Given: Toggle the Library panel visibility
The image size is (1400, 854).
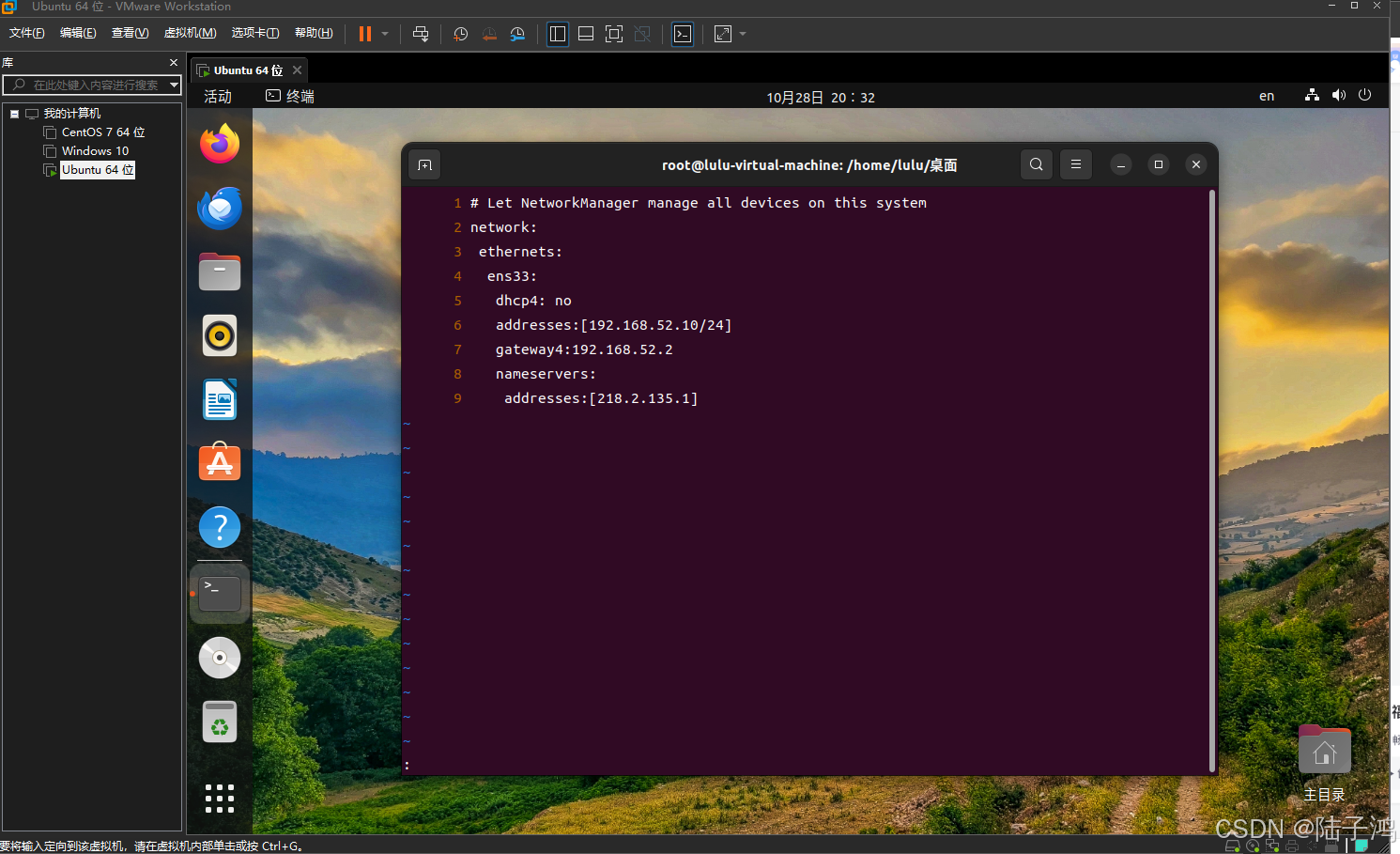Looking at the screenshot, I should click(557, 34).
